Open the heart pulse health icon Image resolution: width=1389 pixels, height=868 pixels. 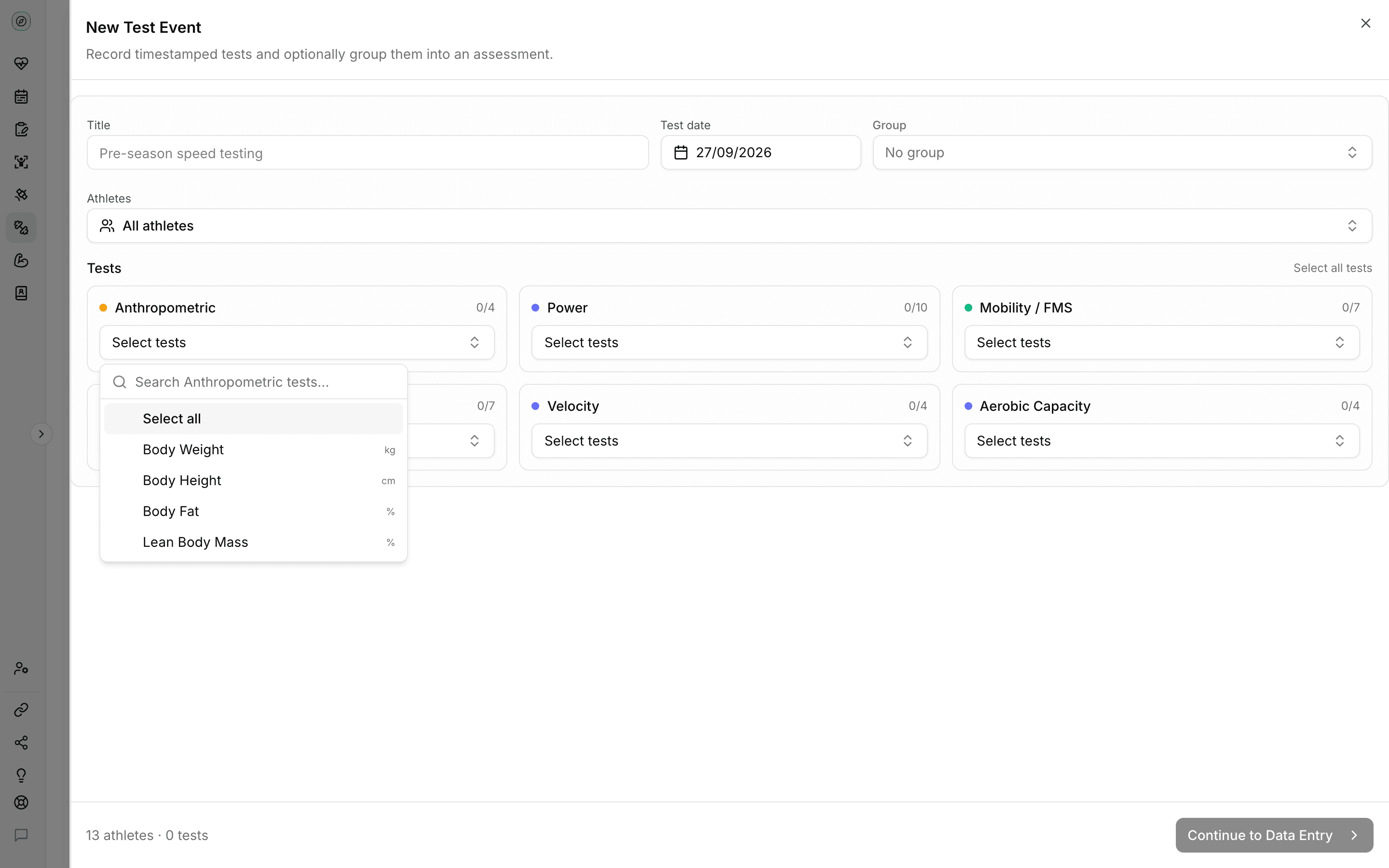point(21,63)
